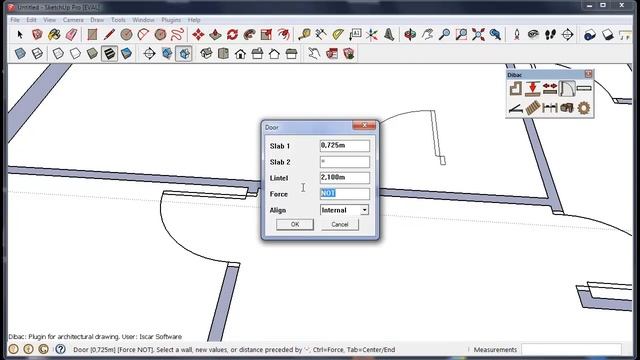Screen dimensions: 640x360
Task: Select the Arc drawing tool
Action: 143,35
